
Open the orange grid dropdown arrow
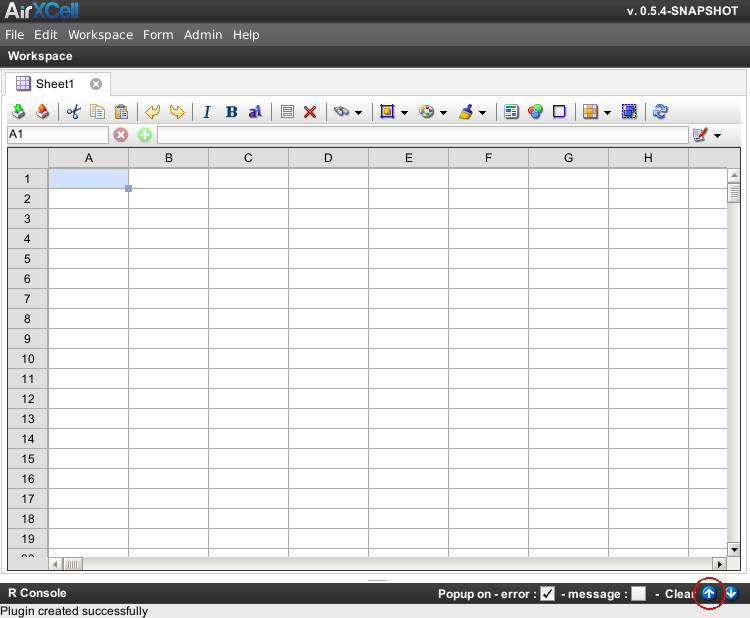click(x=607, y=113)
